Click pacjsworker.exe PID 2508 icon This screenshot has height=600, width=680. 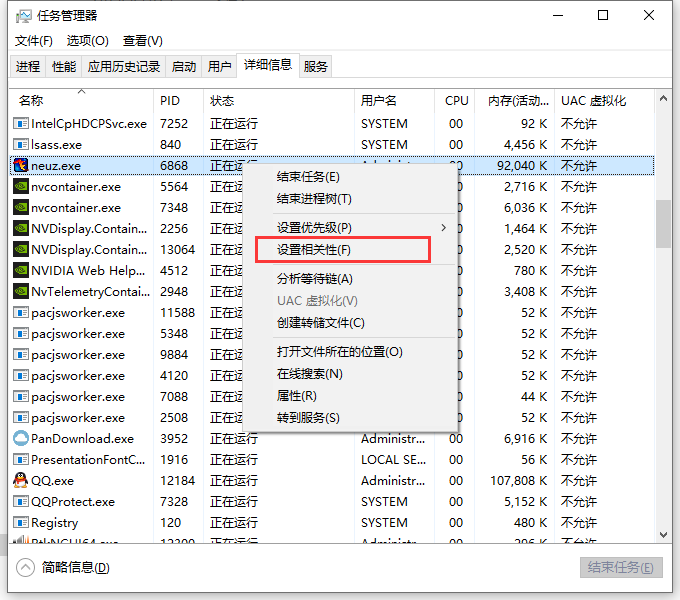click(x=20, y=417)
